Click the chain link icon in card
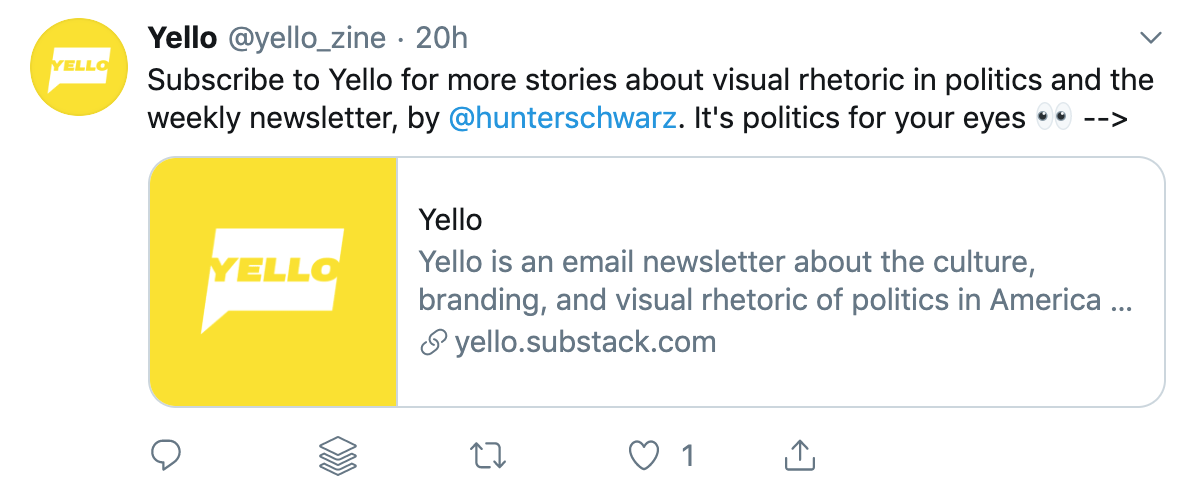The image size is (1194, 496). coord(433,343)
